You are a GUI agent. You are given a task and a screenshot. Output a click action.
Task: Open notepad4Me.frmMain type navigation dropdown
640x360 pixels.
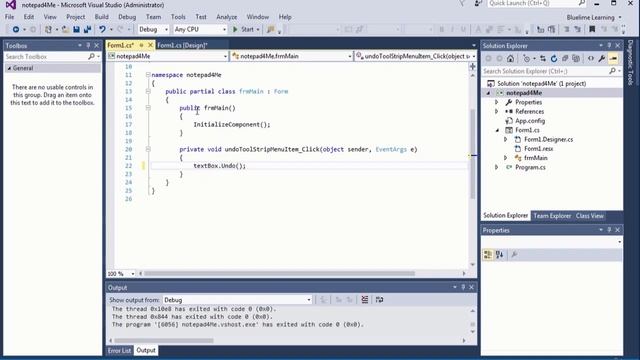[291, 56]
